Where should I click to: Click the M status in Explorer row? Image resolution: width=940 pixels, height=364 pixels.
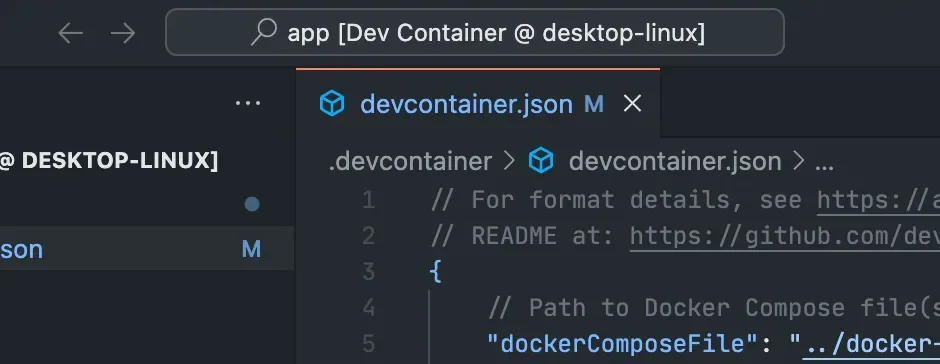click(251, 249)
